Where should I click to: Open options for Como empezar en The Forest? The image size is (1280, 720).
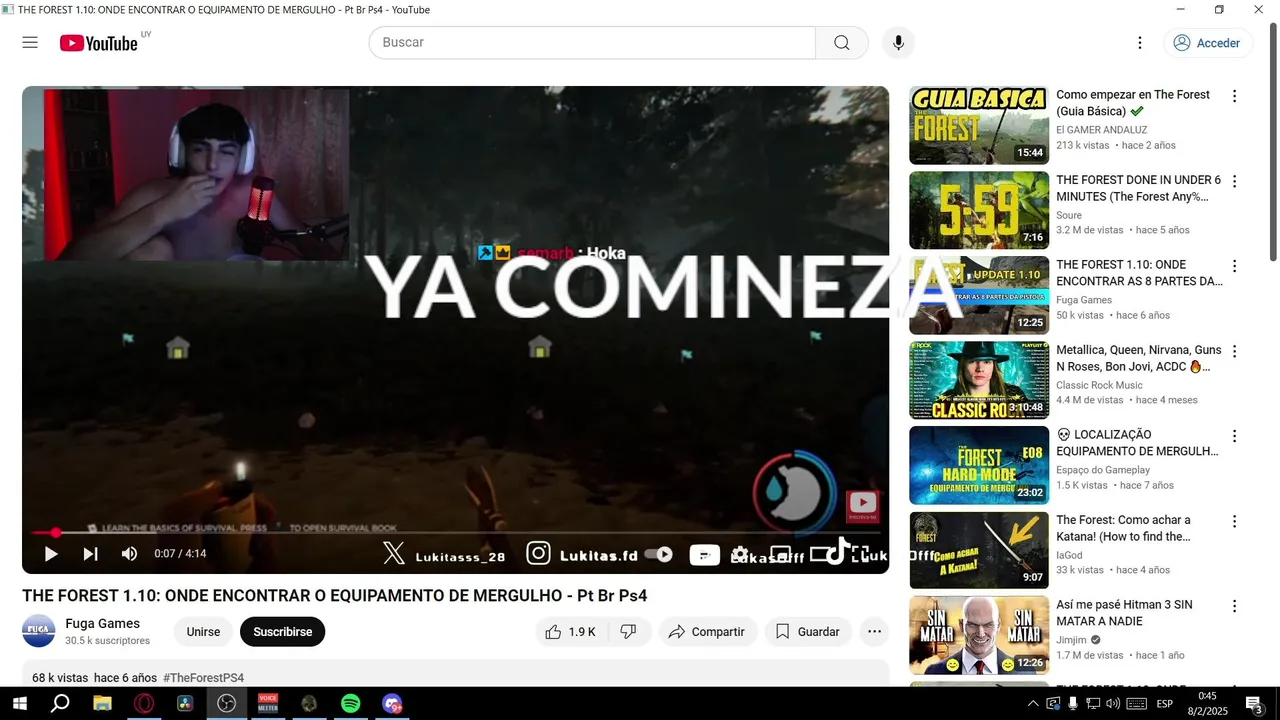[x=1234, y=96]
